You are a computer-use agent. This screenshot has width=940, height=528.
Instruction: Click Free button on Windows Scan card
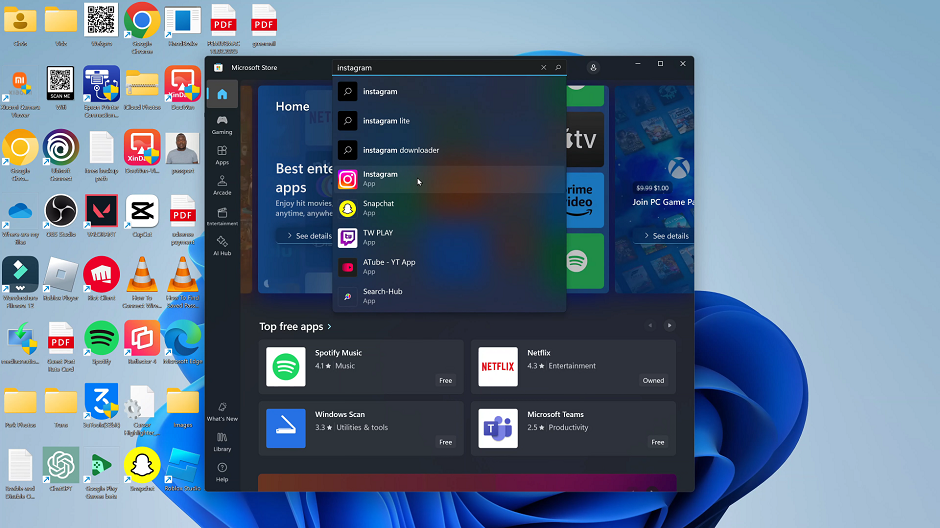[x=445, y=442]
